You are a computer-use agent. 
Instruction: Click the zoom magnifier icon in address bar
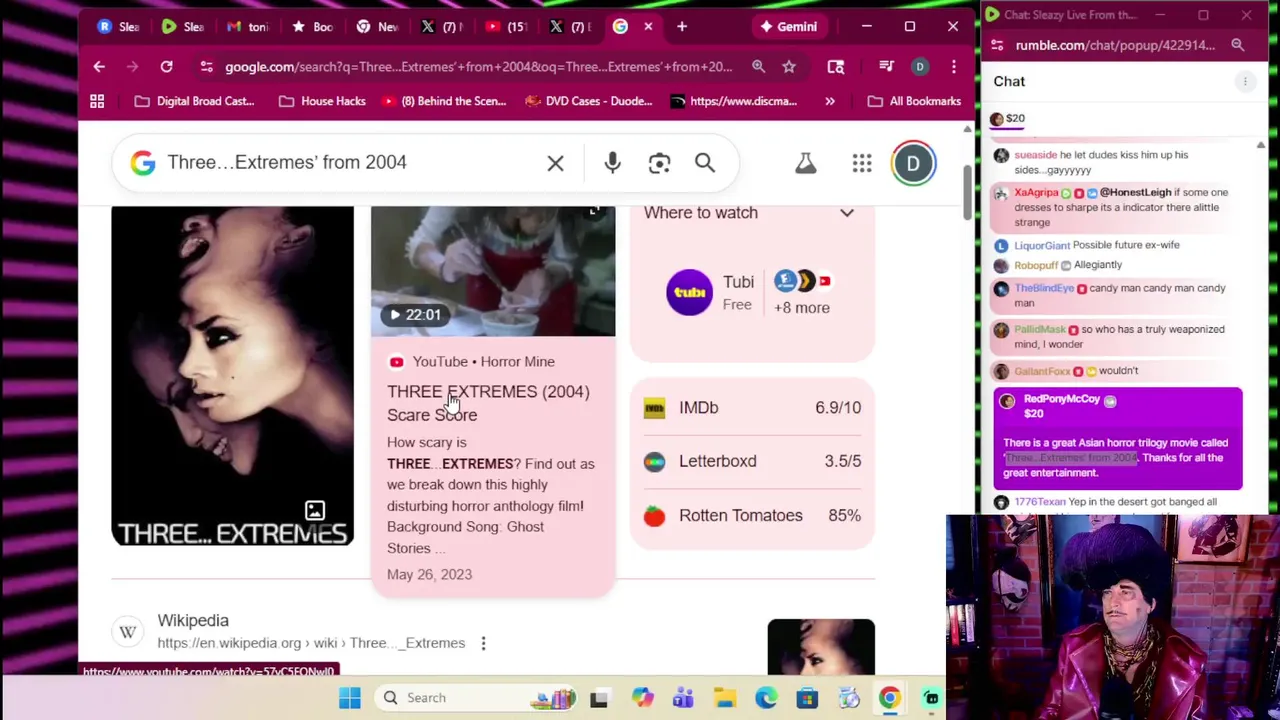click(758, 67)
